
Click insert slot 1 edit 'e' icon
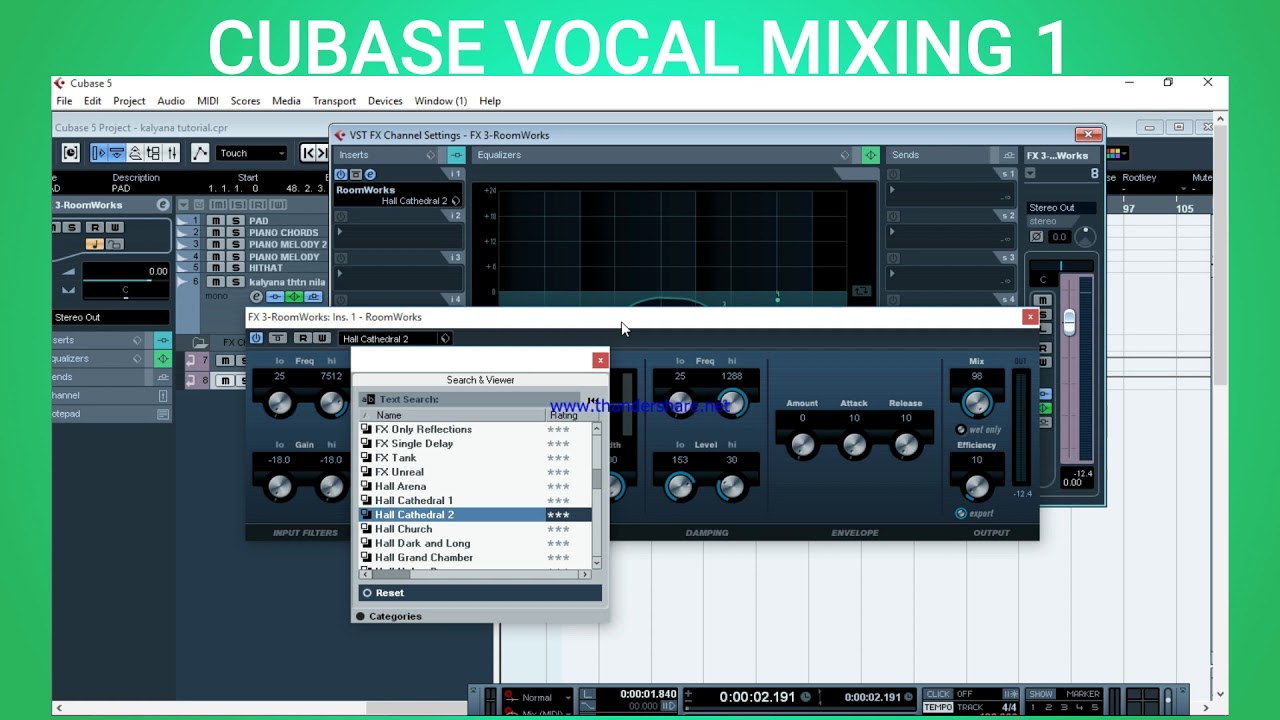(369, 174)
